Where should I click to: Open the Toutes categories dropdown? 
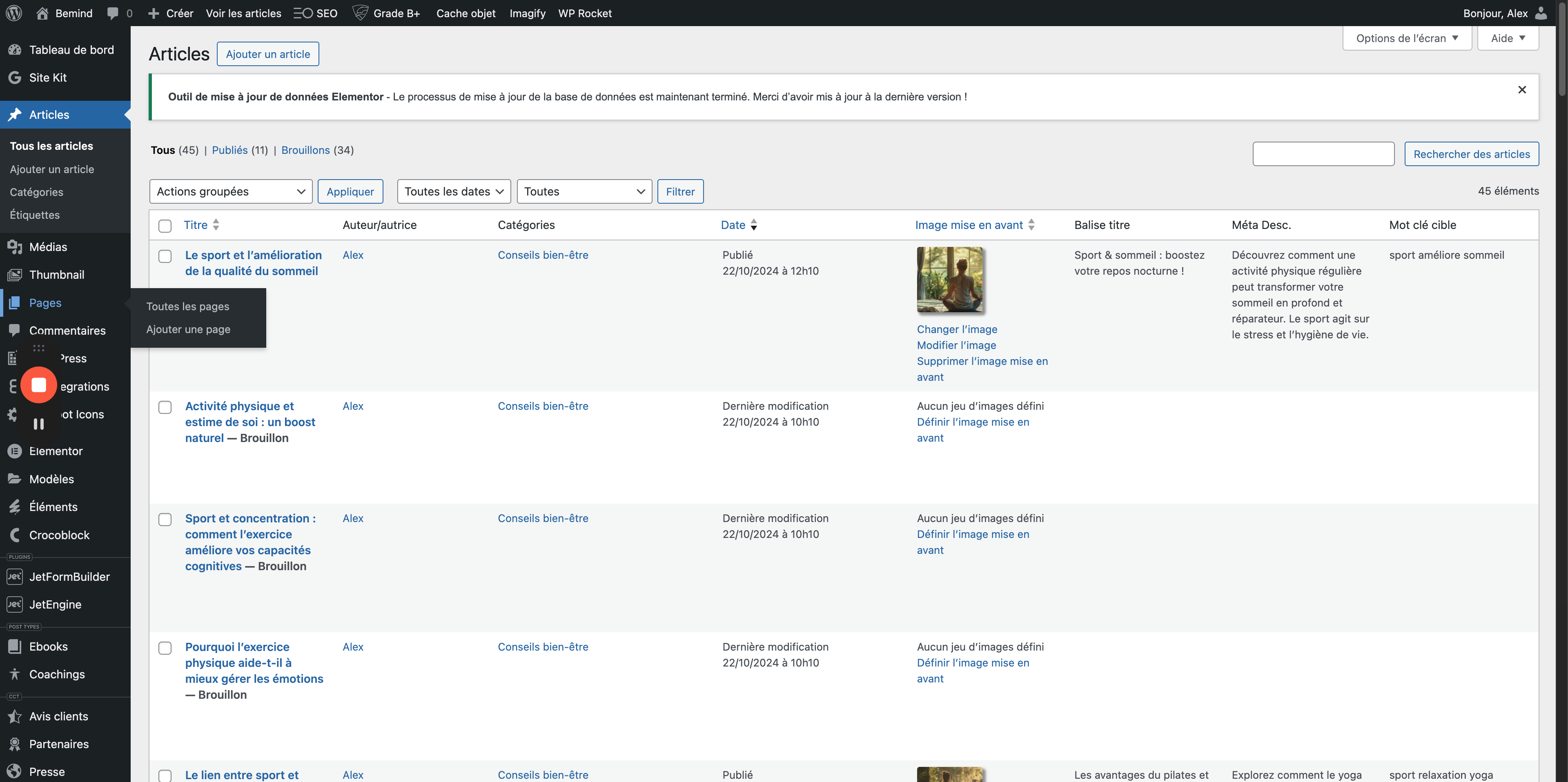(584, 191)
